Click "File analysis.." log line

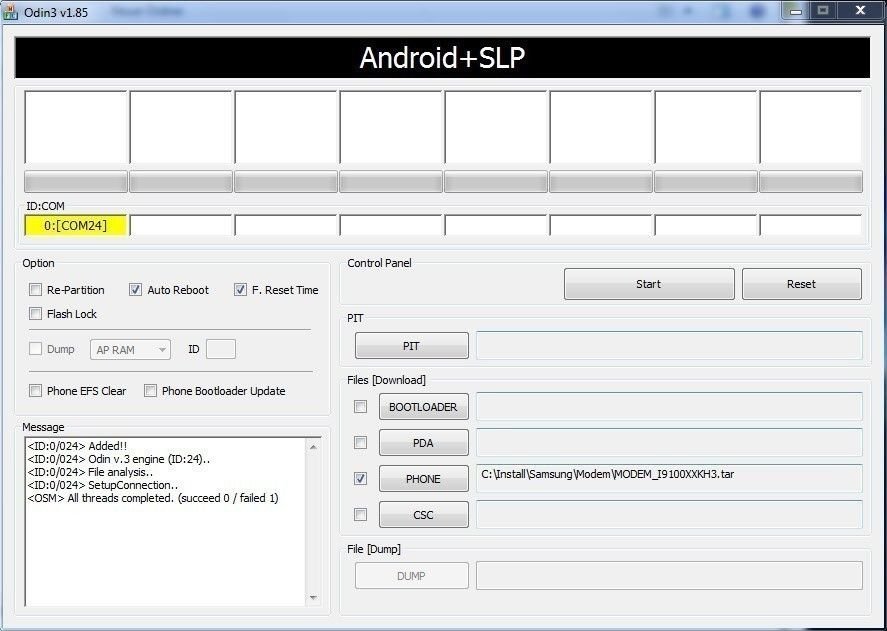(x=91, y=472)
